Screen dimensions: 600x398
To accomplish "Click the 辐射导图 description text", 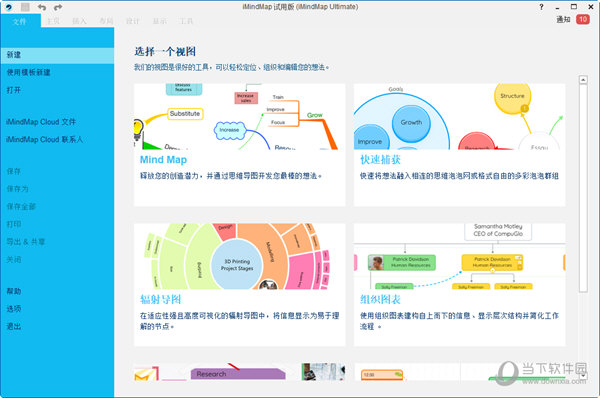I will [240, 321].
